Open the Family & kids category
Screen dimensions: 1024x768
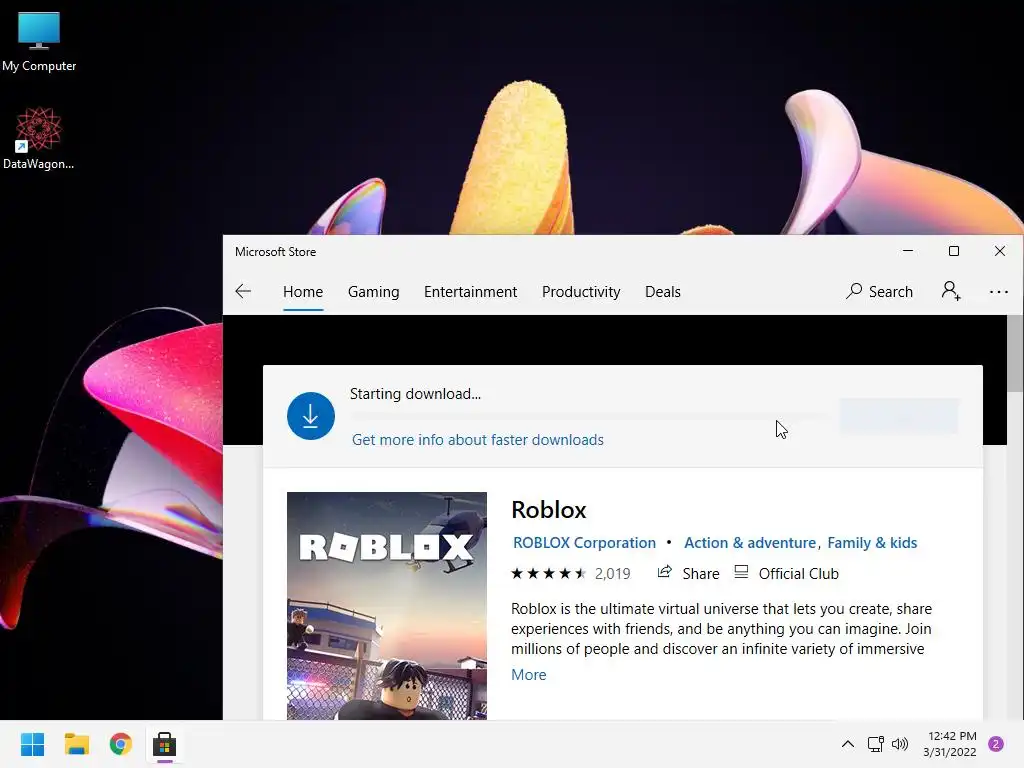pos(872,543)
